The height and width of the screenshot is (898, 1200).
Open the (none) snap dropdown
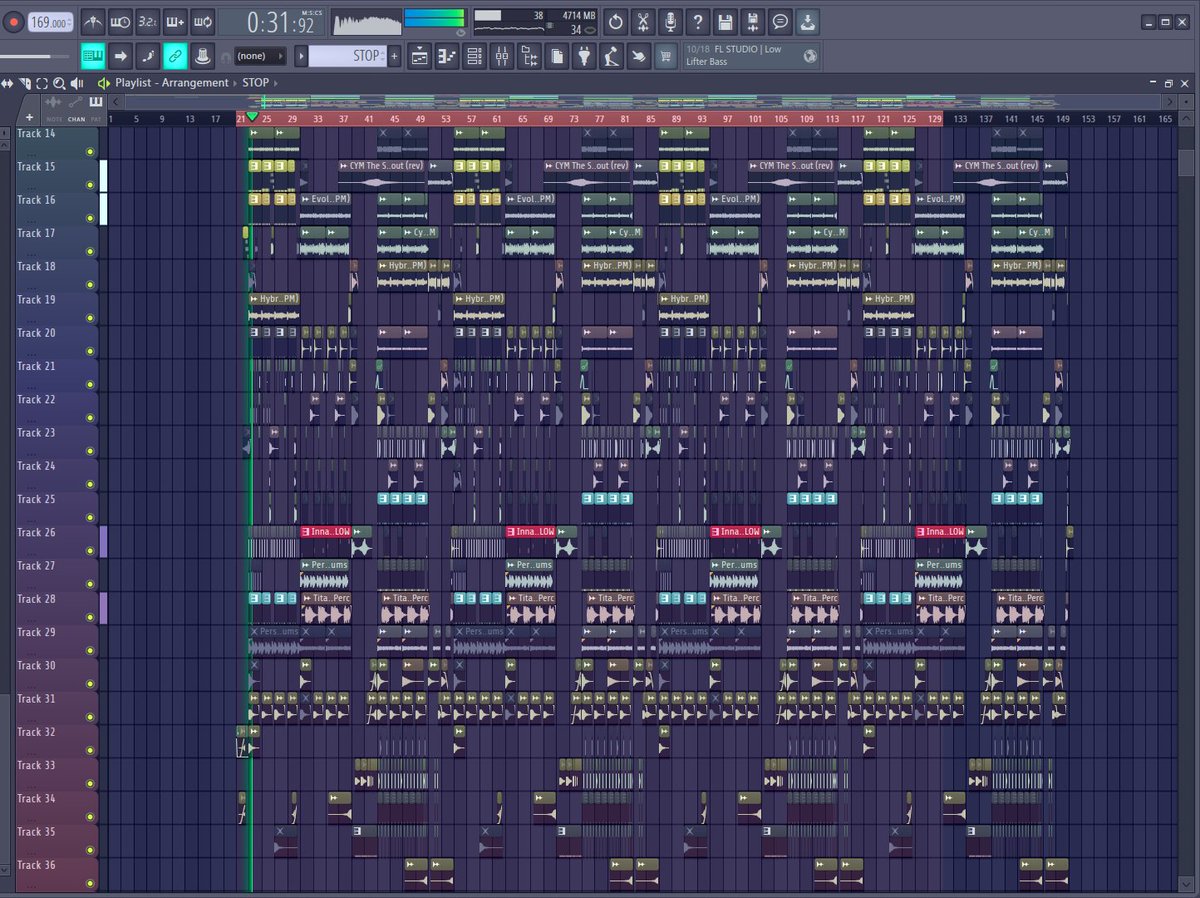pos(260,56)
